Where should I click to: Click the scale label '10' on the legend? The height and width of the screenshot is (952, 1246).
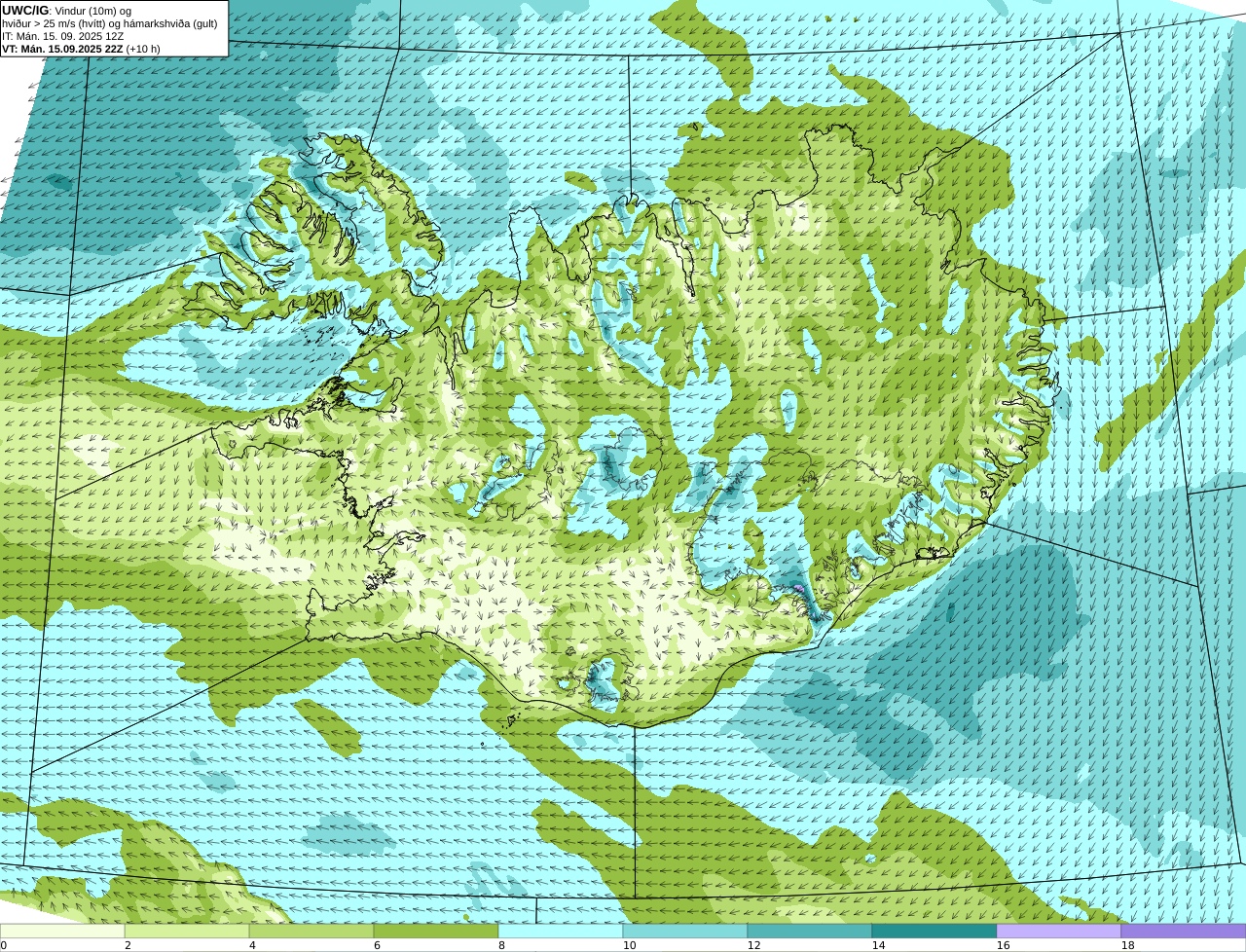[x=629, y=945]
